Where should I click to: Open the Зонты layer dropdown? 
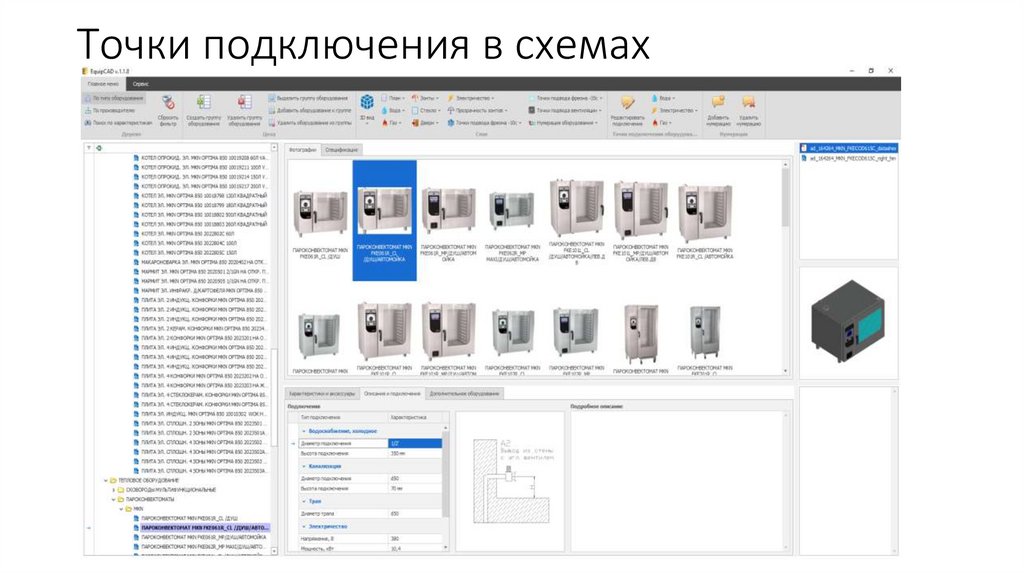pos(426,98)
